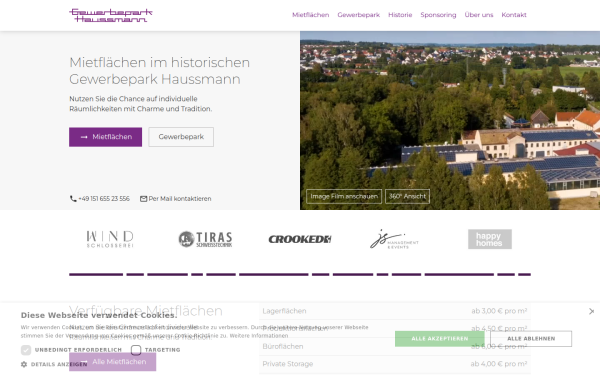Watch the Image Film anschauen video
The height and width of the screenshot is (375, 600).
[344, 196]
